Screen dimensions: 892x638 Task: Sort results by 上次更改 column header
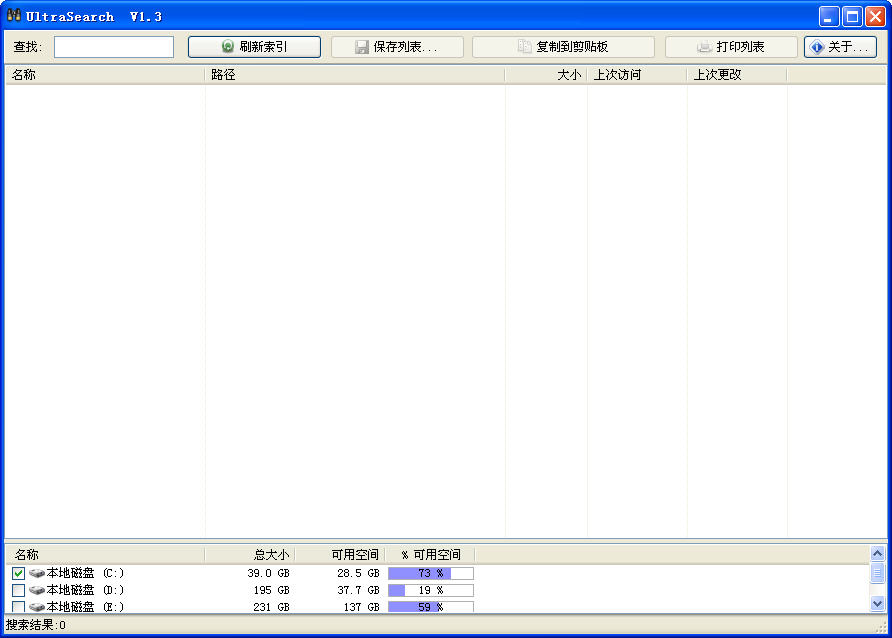coord(737,74)
